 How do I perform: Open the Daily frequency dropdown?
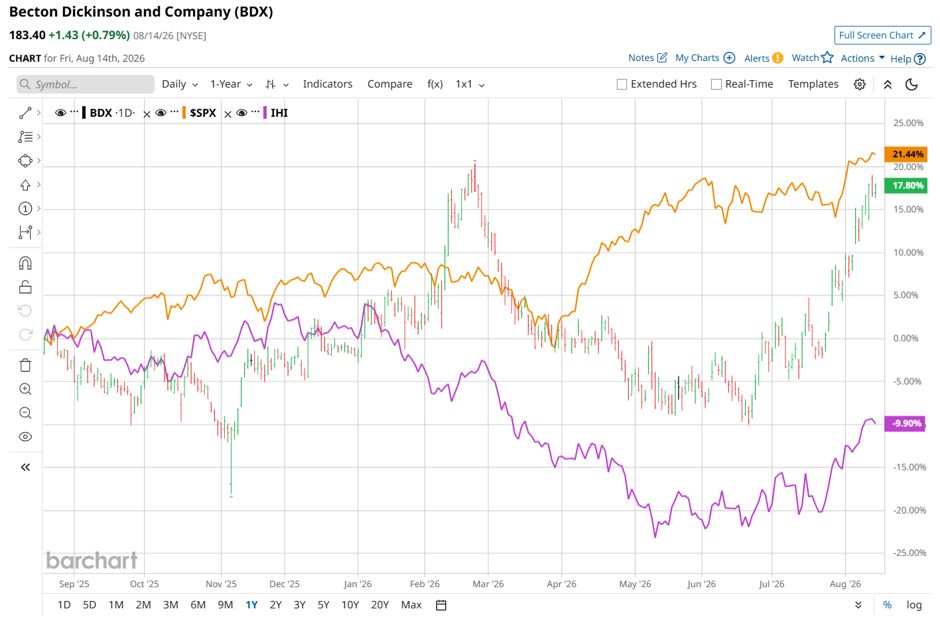pos(180,84)
